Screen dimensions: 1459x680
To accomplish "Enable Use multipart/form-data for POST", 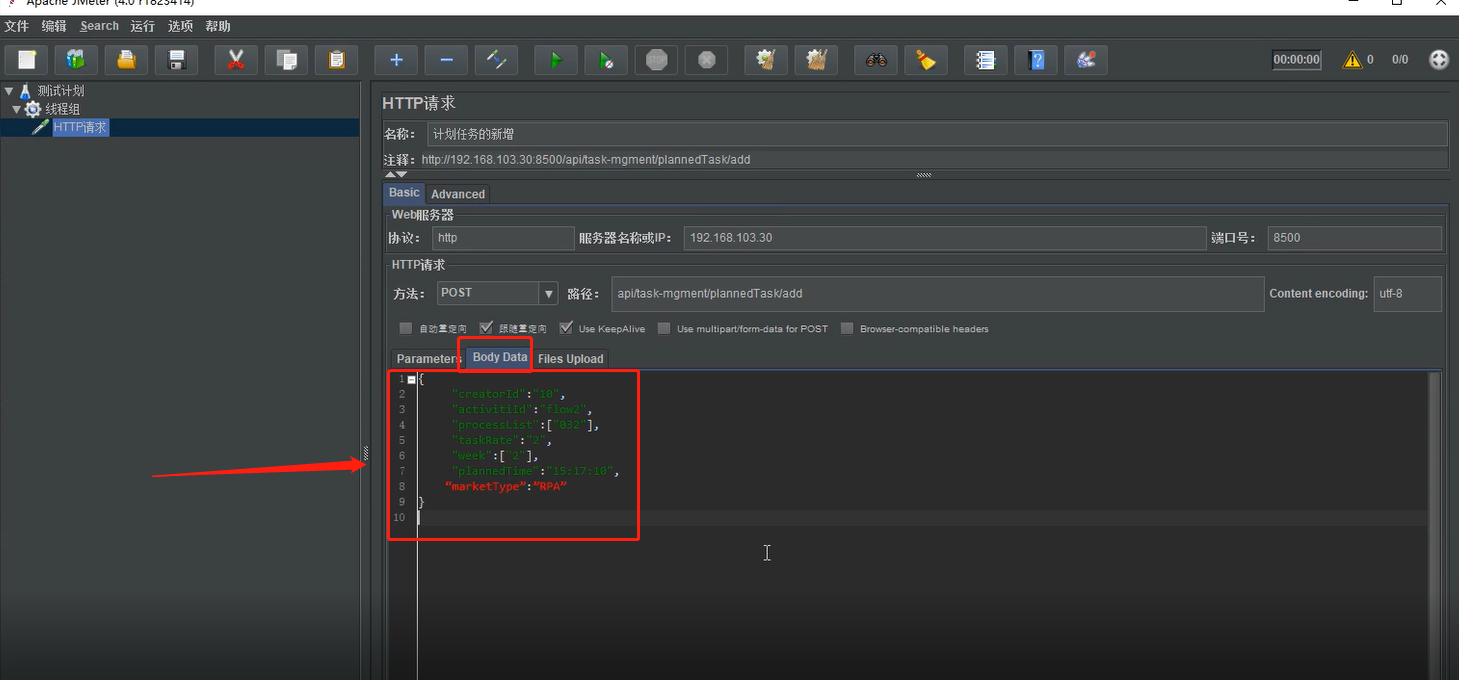I will 664,328.
